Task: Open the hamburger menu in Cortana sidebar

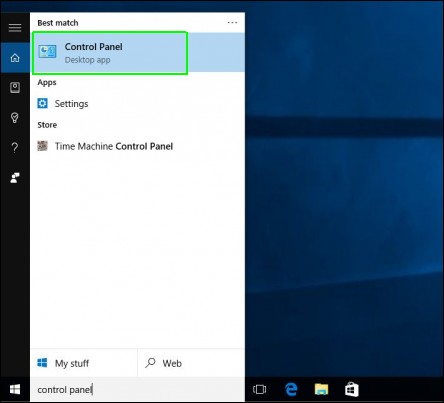Action: (15, 28)
